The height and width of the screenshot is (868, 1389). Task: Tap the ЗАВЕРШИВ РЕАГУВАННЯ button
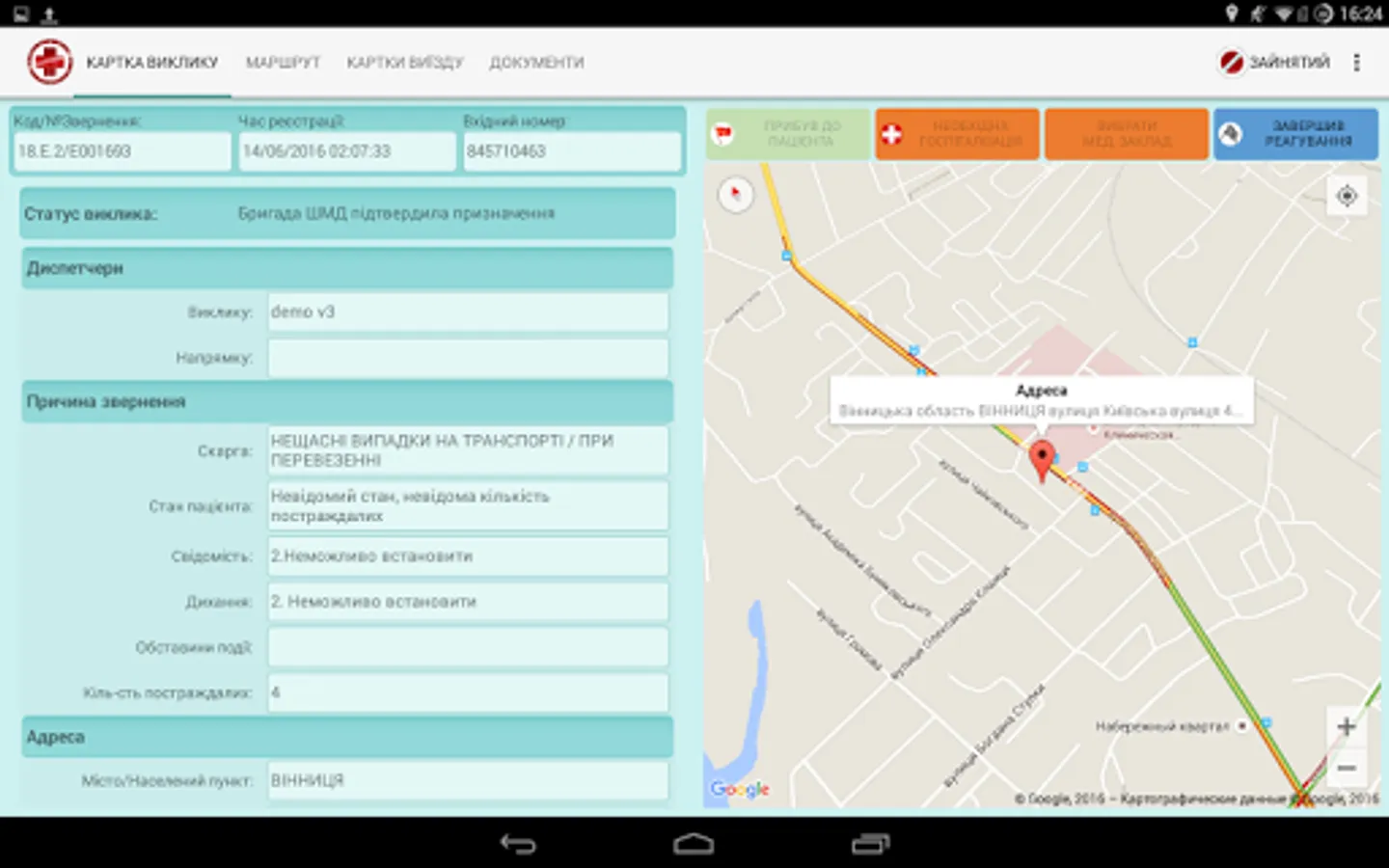point(1295,134)
